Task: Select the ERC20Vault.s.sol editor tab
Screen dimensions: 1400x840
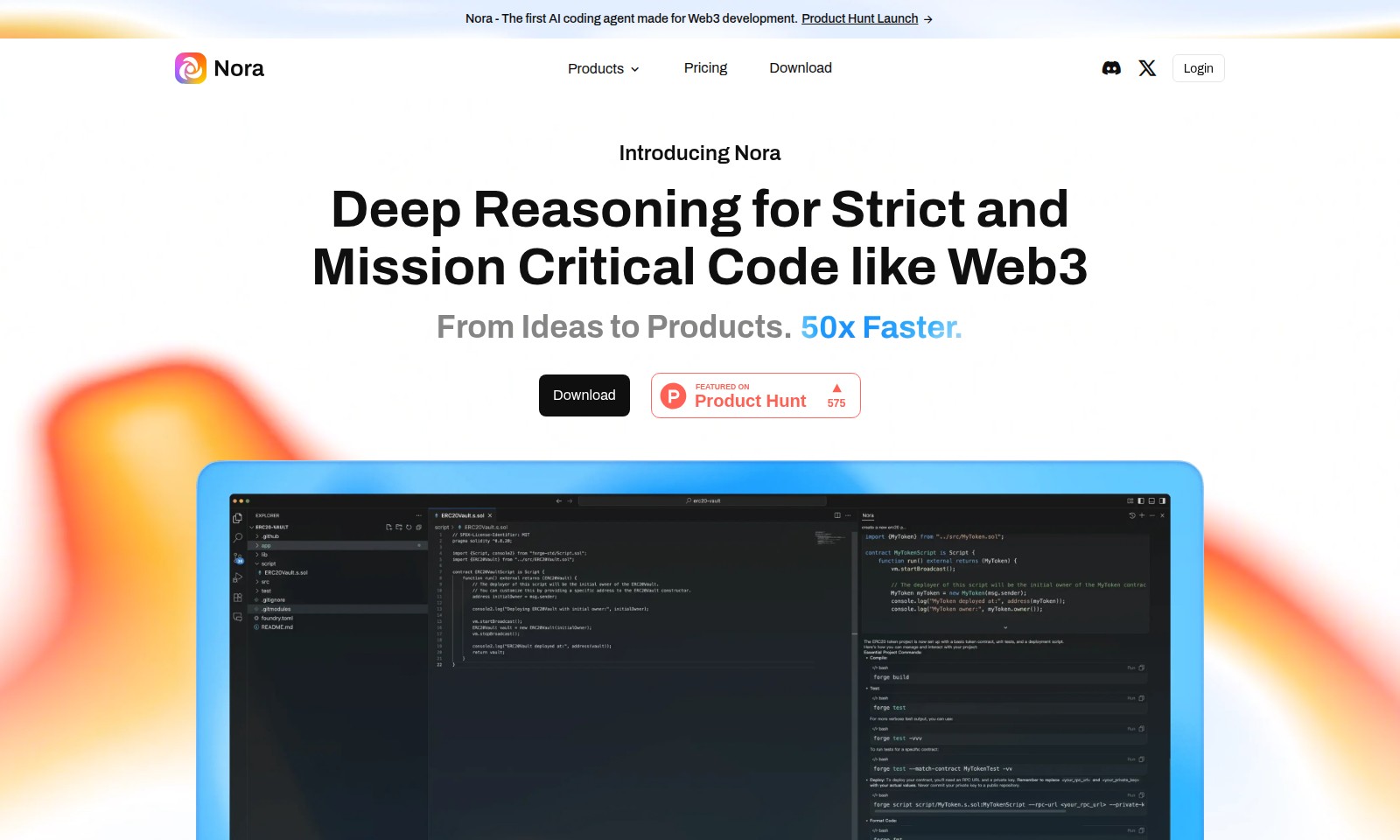Action: [463, 515]
